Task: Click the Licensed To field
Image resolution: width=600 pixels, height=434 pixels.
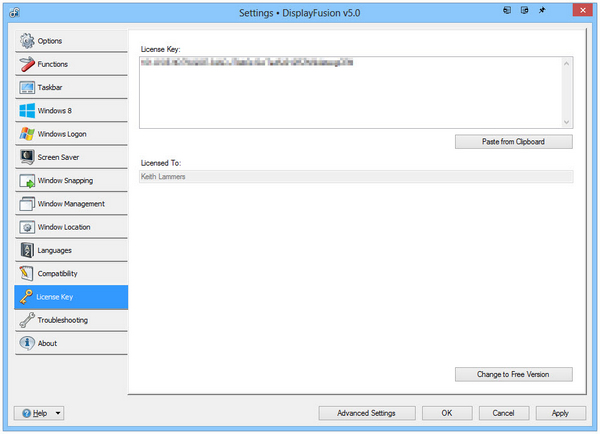Action: point(356,176)
